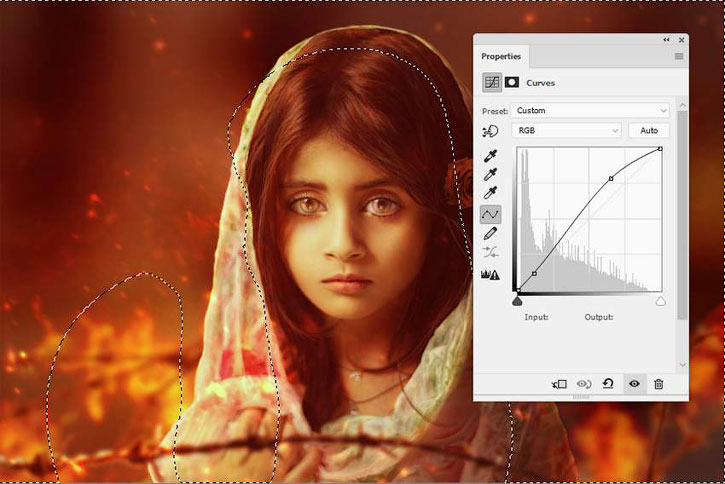Click the Properties panel scroll down arrow
The width and height of the screenshot is (725, 484).
pyautogui.click(x=682, y=365)
